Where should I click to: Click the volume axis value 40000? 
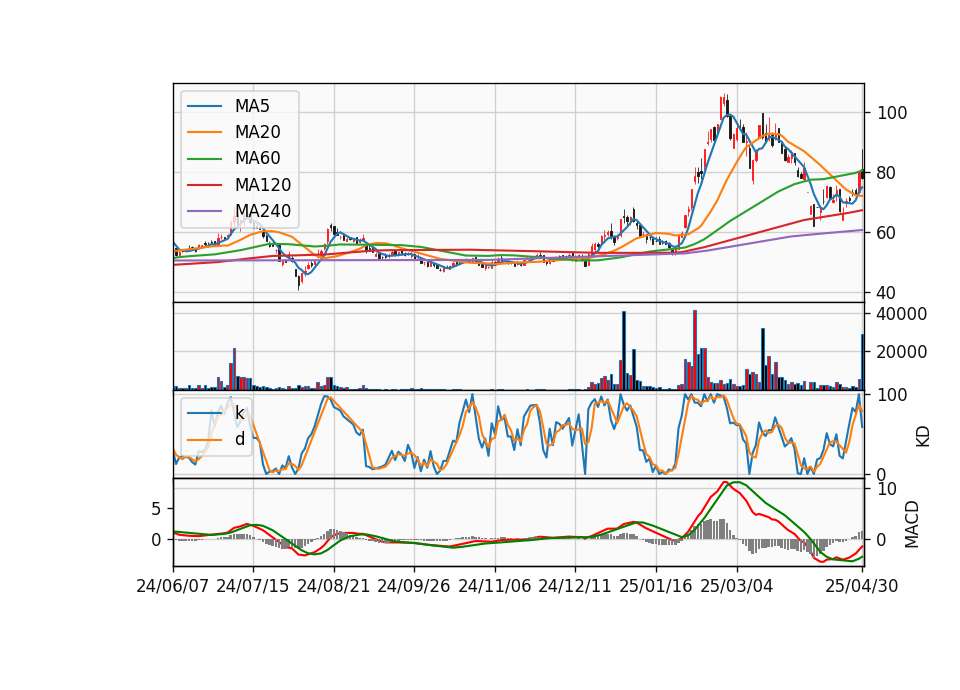[902, 315]
